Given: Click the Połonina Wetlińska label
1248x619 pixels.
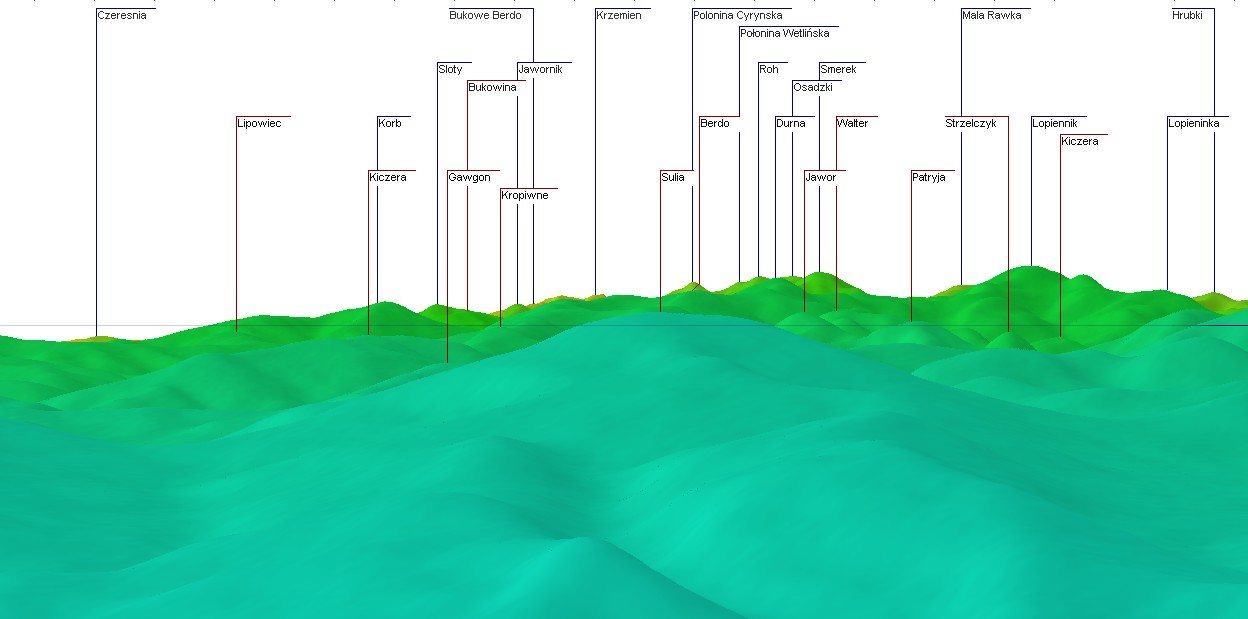Looking at the screenshot, I should coord(785,34).
